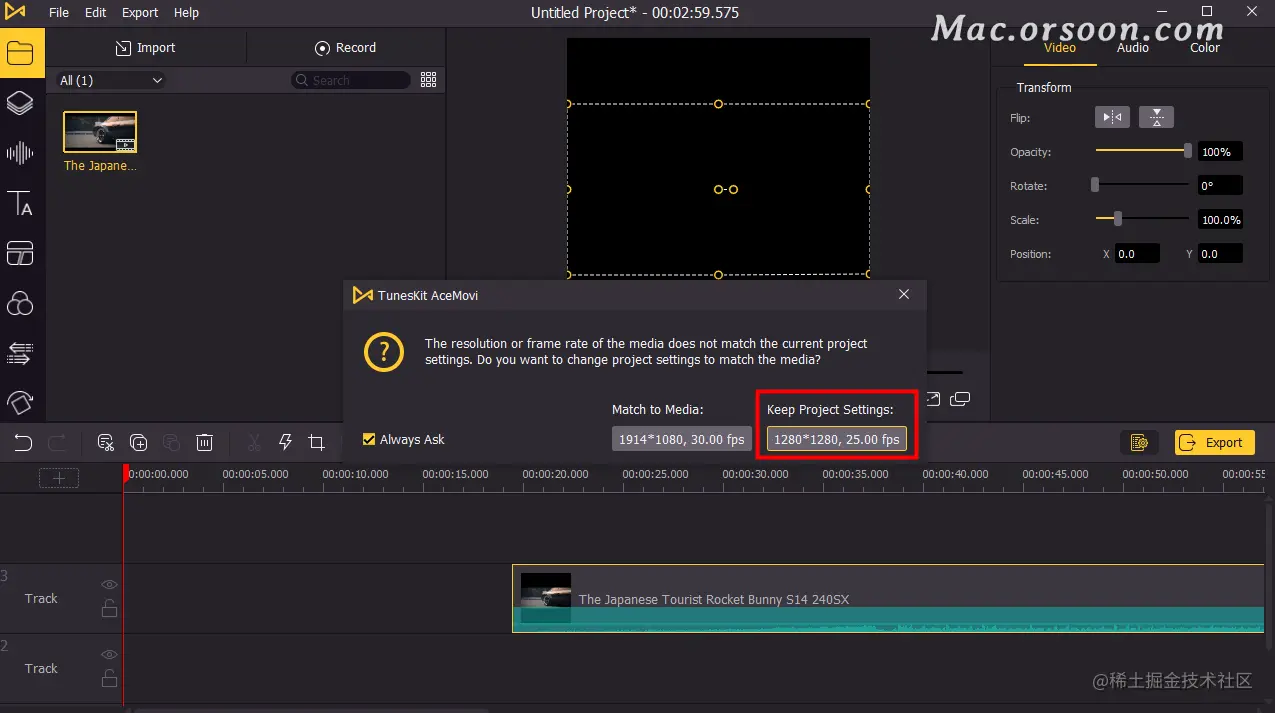The width and height of the screenshot is (1275, 713).
Task: Open the Media folder sidebar panel
Action: tap(20, 53)
